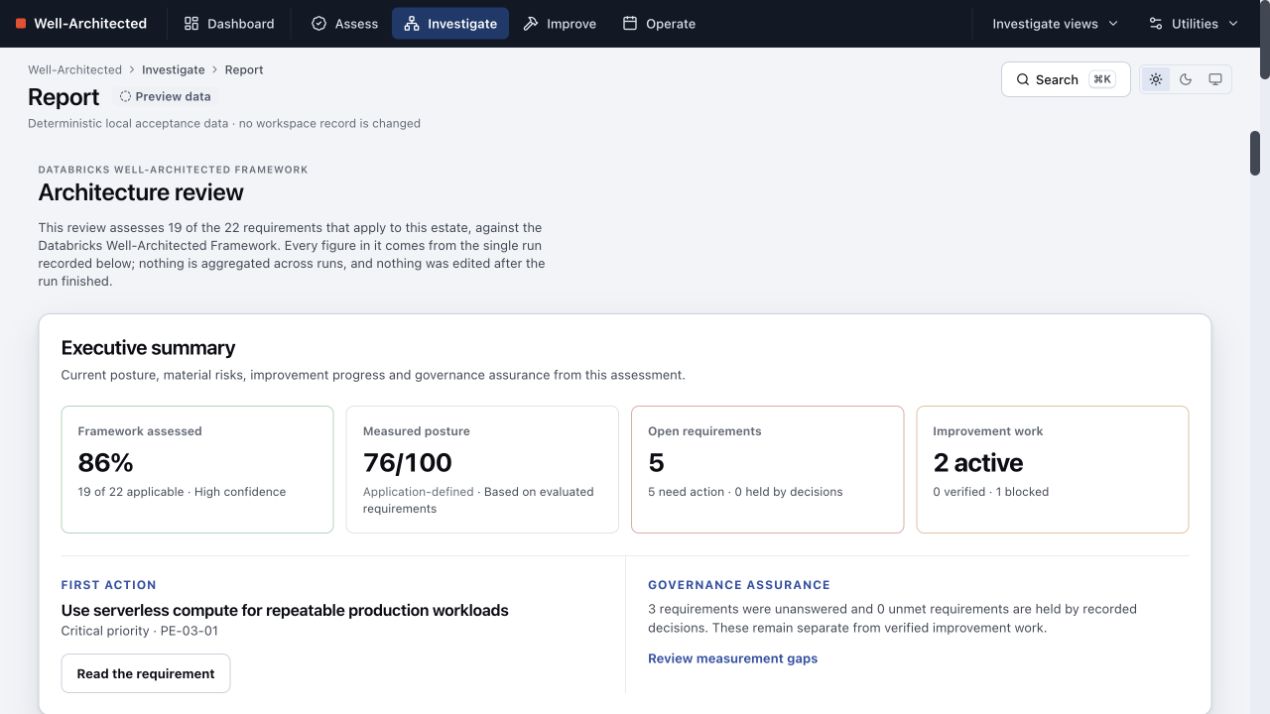
Task: Click '5 need action · 0 held by decisions'
Action: [745, 492]
